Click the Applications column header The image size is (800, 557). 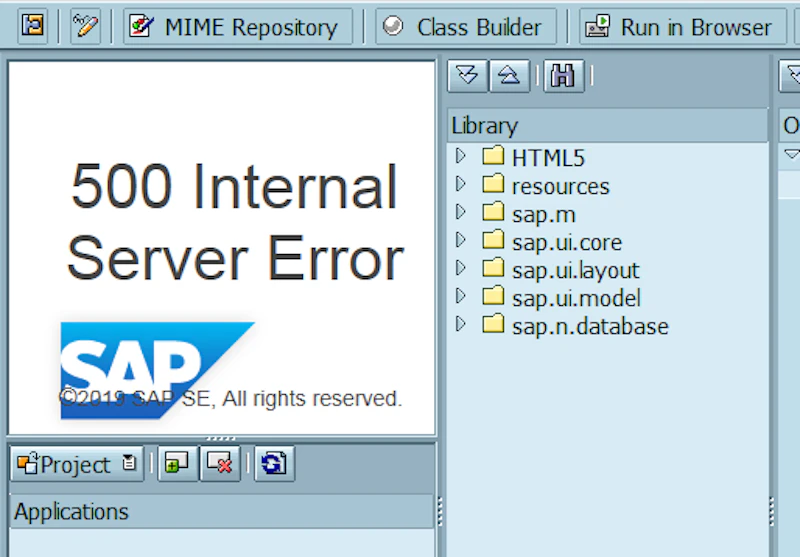click(x=222, y=512)
